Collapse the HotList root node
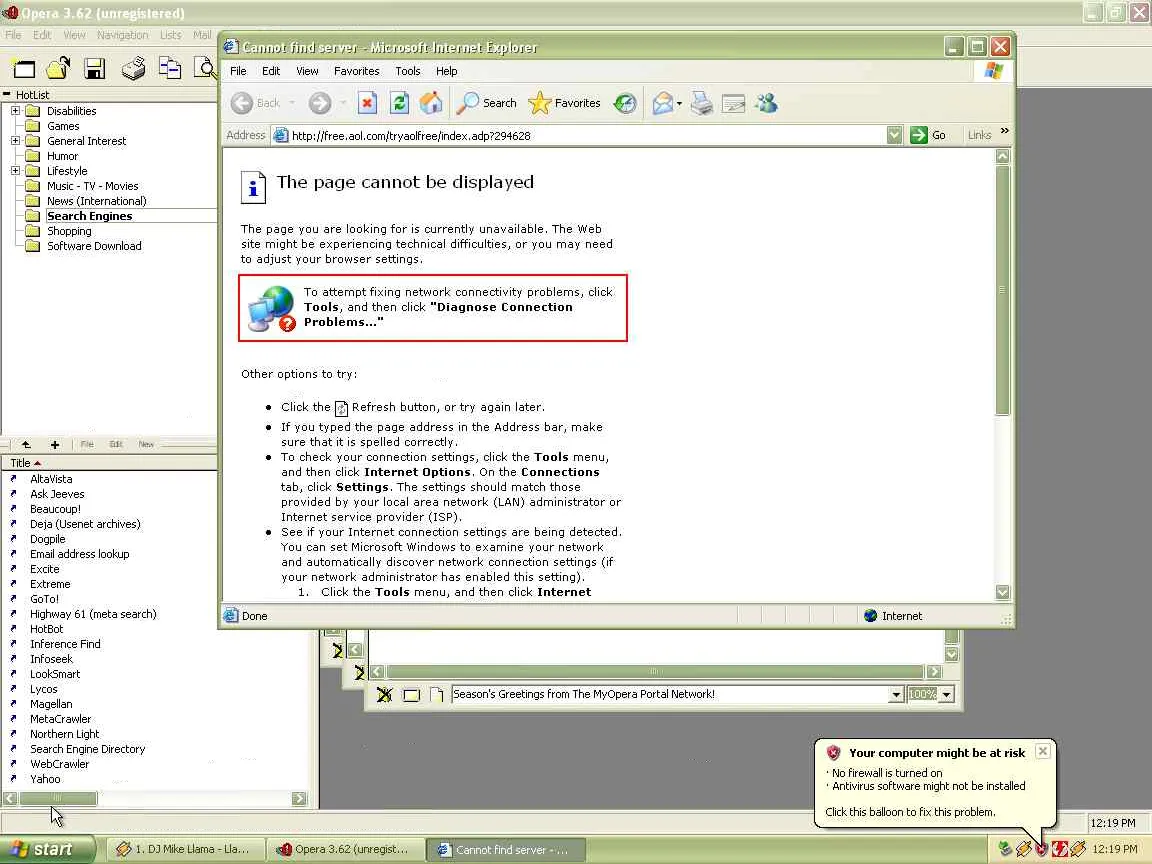 [7, 94]
